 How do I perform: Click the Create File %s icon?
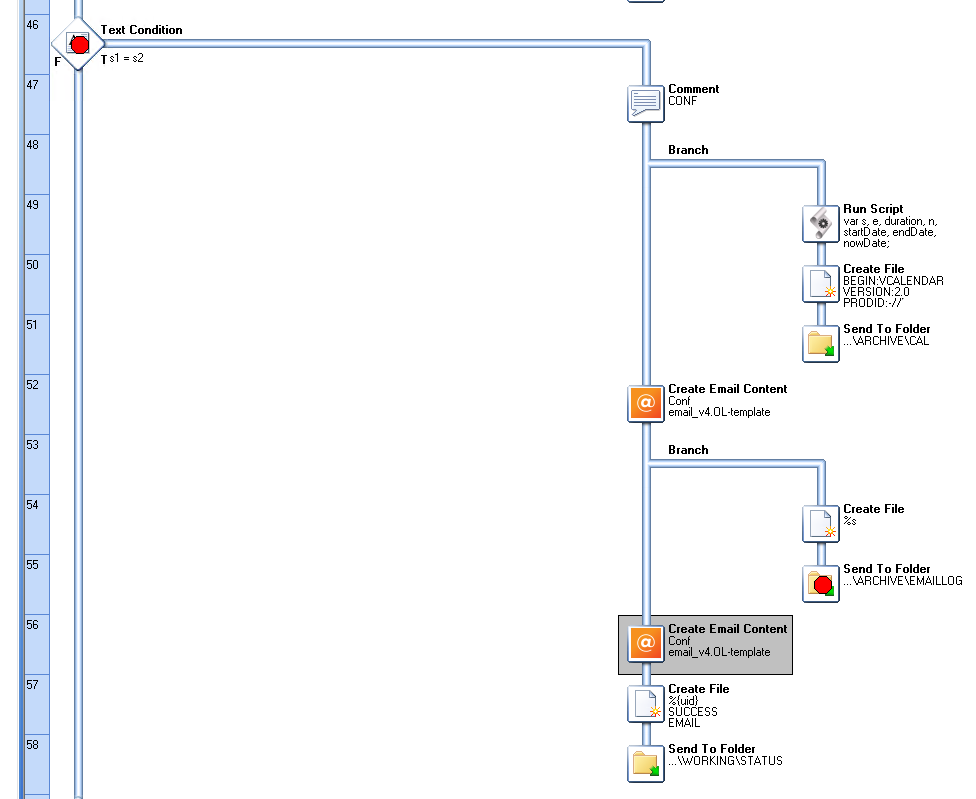pyautogui.click(x=820, y=523)
